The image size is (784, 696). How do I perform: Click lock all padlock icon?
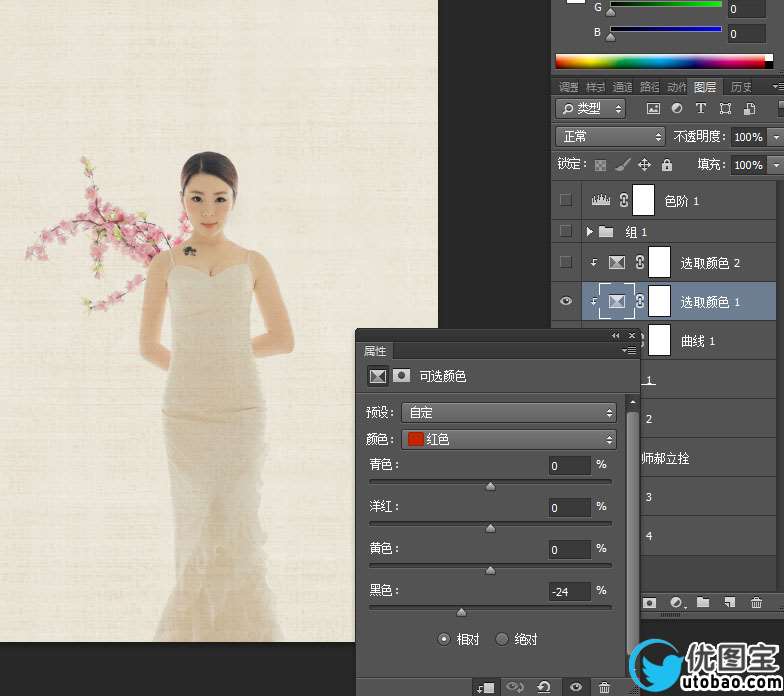667,165
